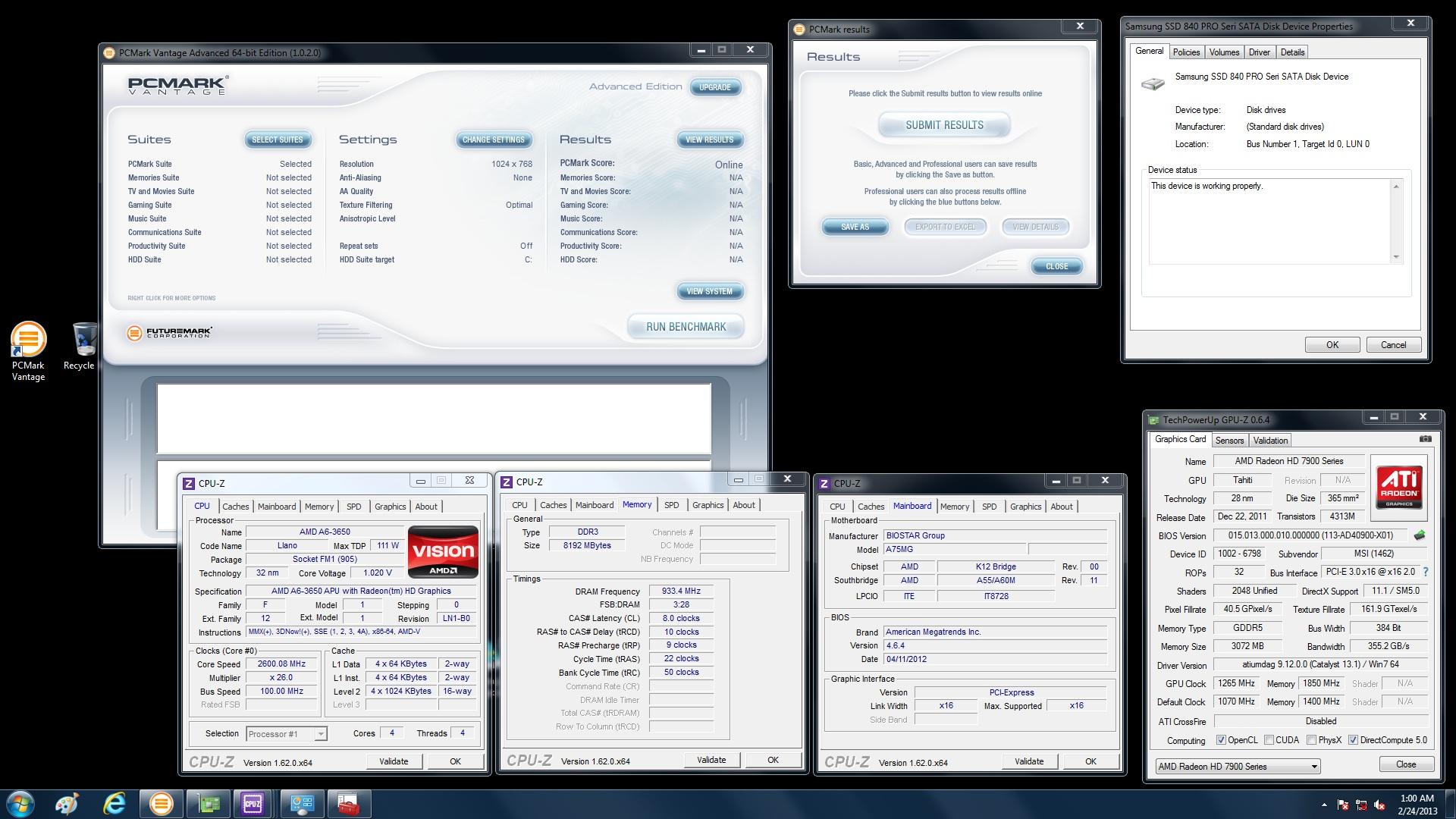Switch to PCMark Vantage taskbar icon
The image size is (1456, 819).
tap(161, 803)
